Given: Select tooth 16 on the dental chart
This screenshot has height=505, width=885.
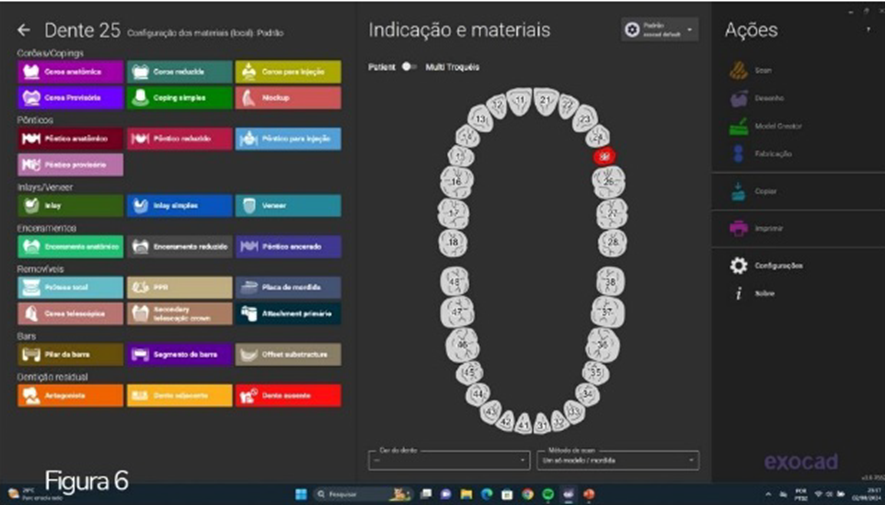Looking at the screenshot, I should [456, 182].
